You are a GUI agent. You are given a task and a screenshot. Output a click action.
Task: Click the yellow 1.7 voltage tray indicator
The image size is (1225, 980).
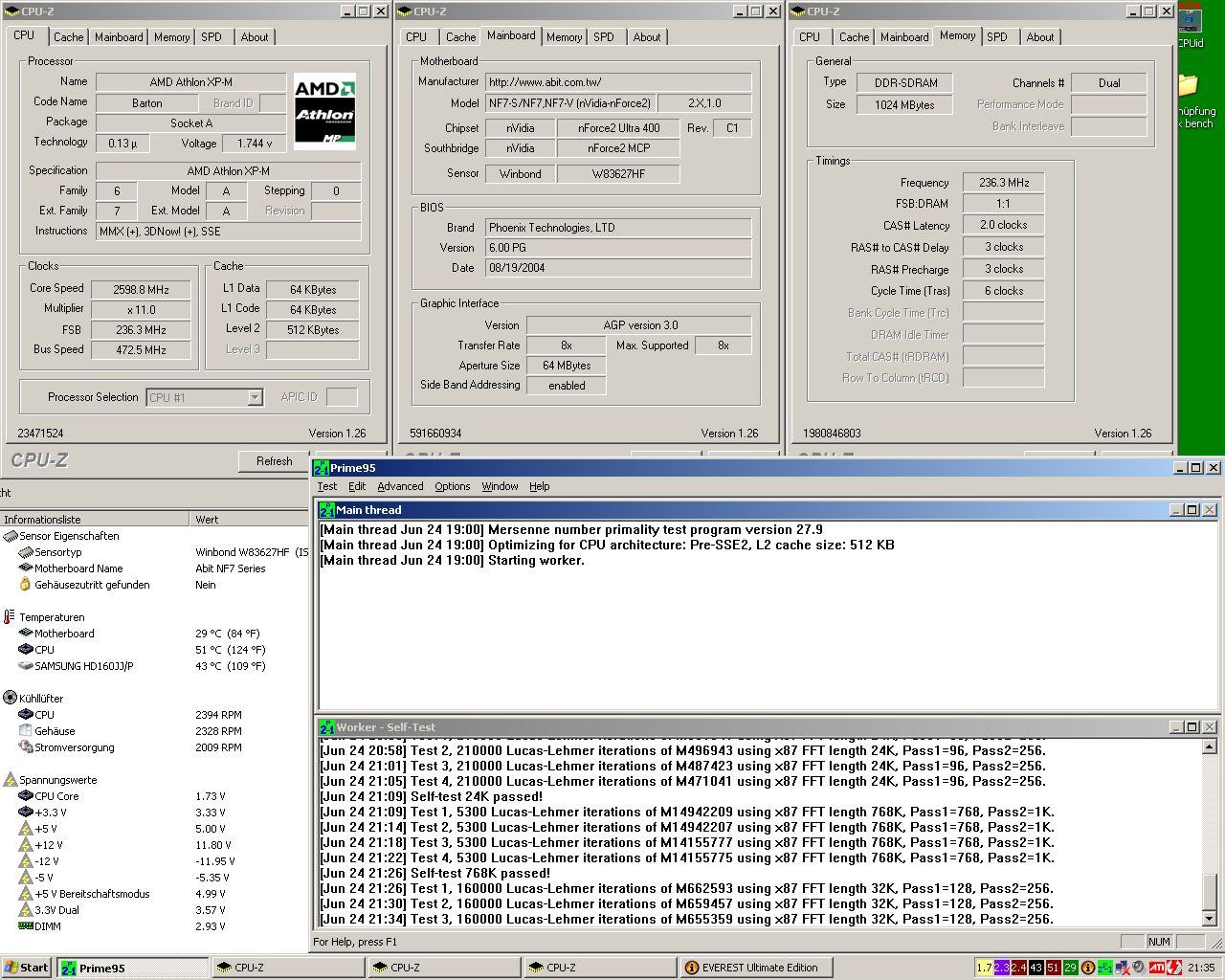coord(985,968)
